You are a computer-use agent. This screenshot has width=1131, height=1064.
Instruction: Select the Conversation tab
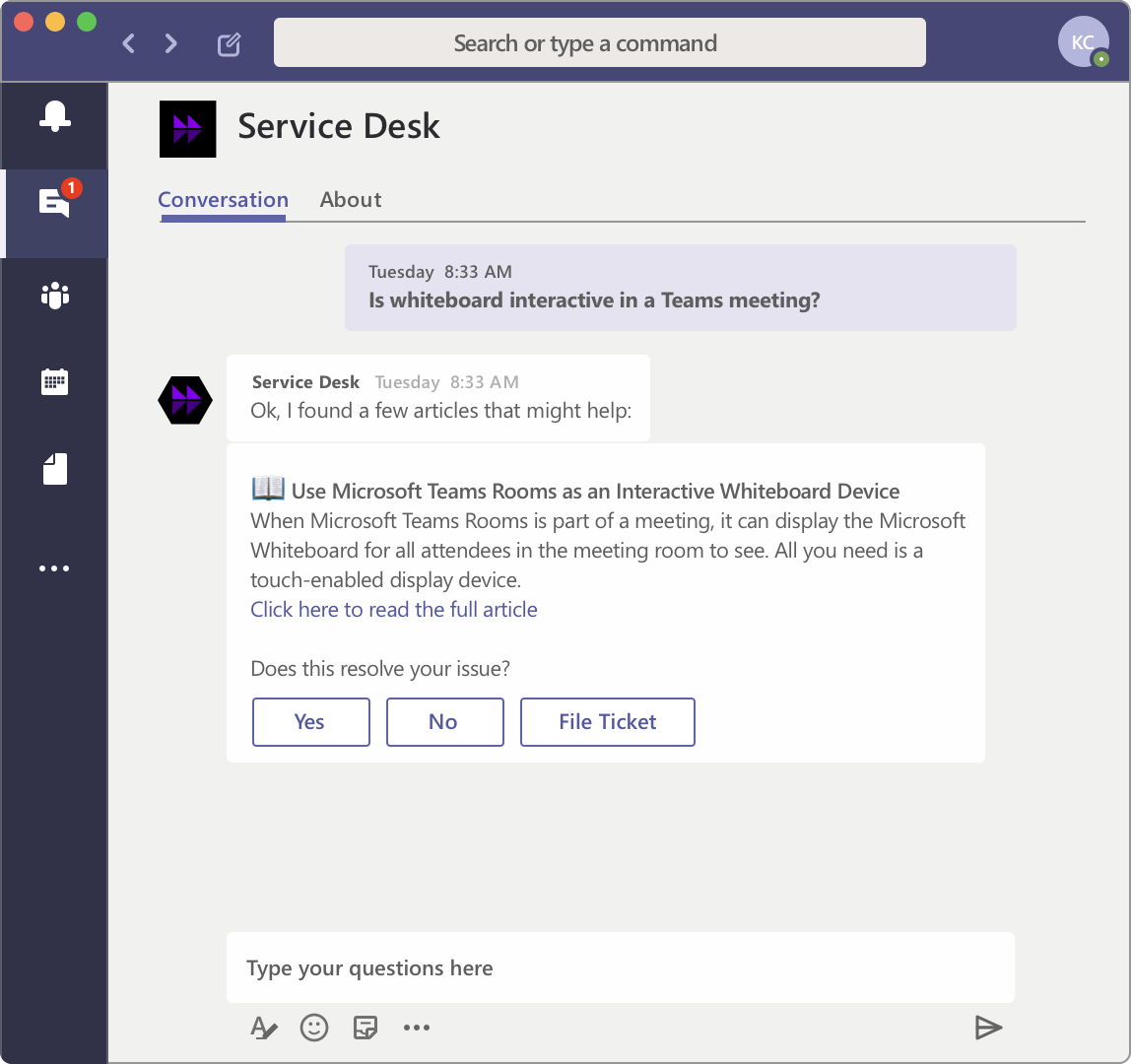tap(223, 200)
